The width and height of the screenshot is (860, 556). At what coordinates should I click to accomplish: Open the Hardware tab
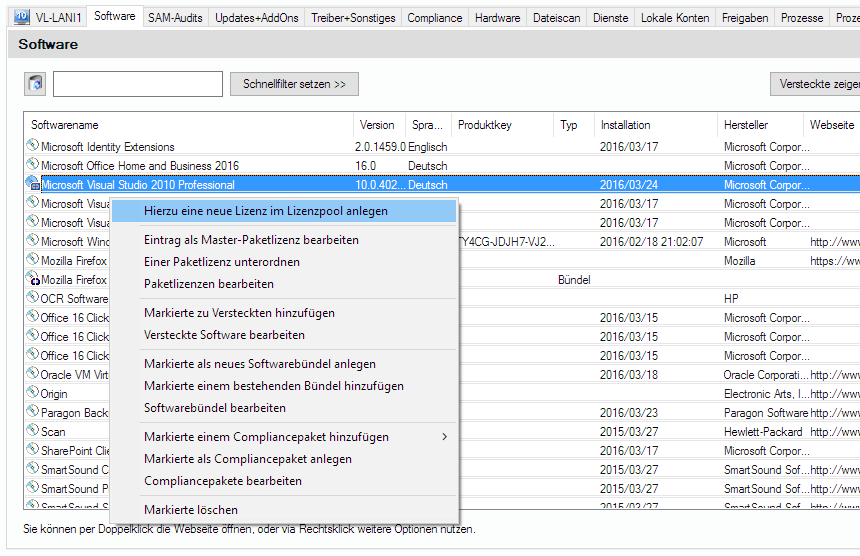(497, 18)
